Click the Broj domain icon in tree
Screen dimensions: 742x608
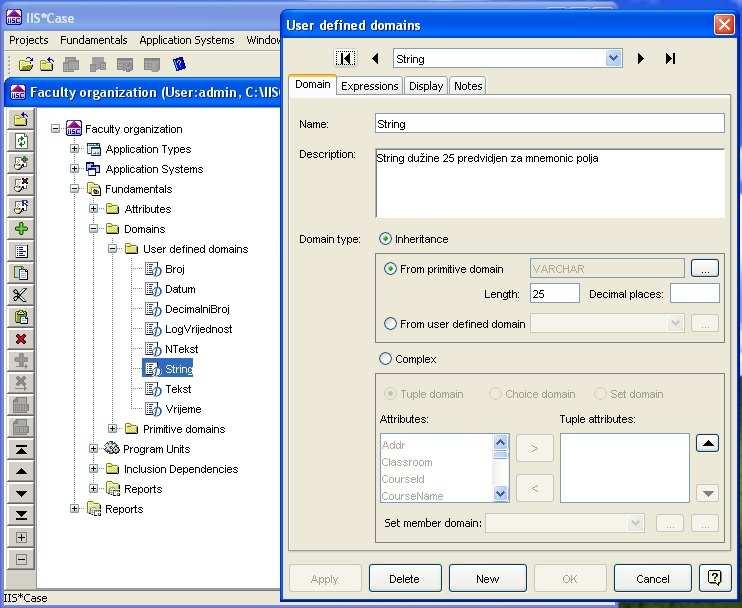click(153, 269)
